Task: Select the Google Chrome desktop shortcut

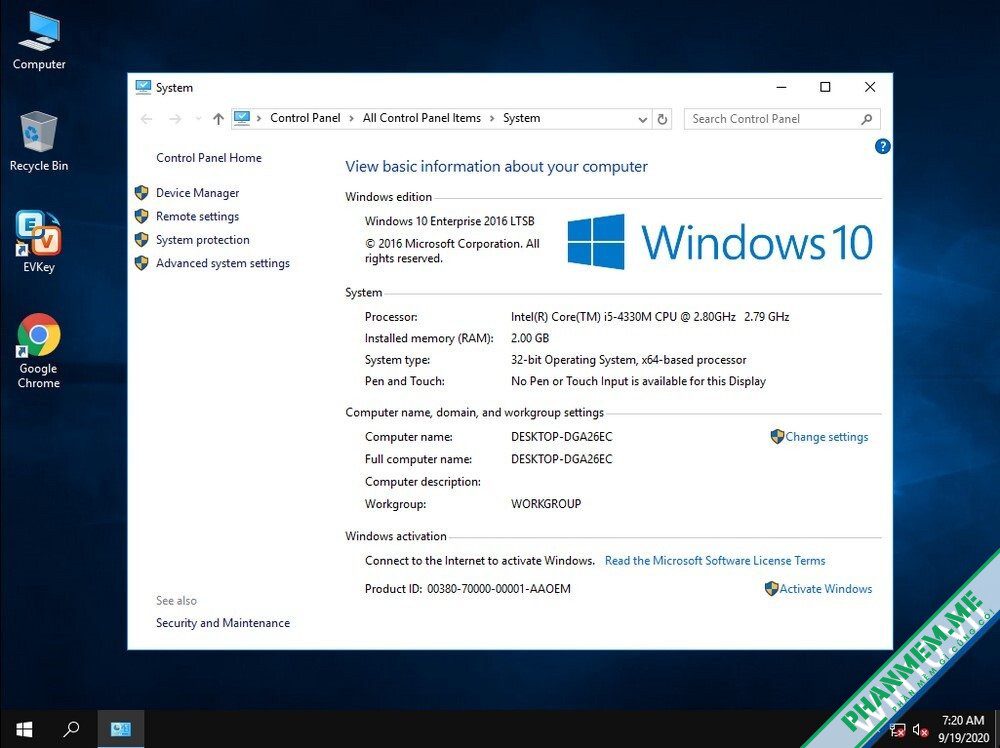Action: pyautogui.click(x=38, y=351)
